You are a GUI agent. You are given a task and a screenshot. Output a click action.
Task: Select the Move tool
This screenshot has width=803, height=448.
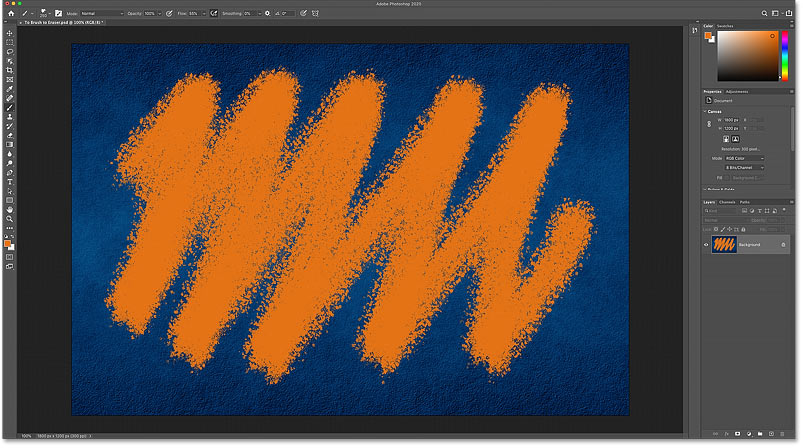point(10,33)
